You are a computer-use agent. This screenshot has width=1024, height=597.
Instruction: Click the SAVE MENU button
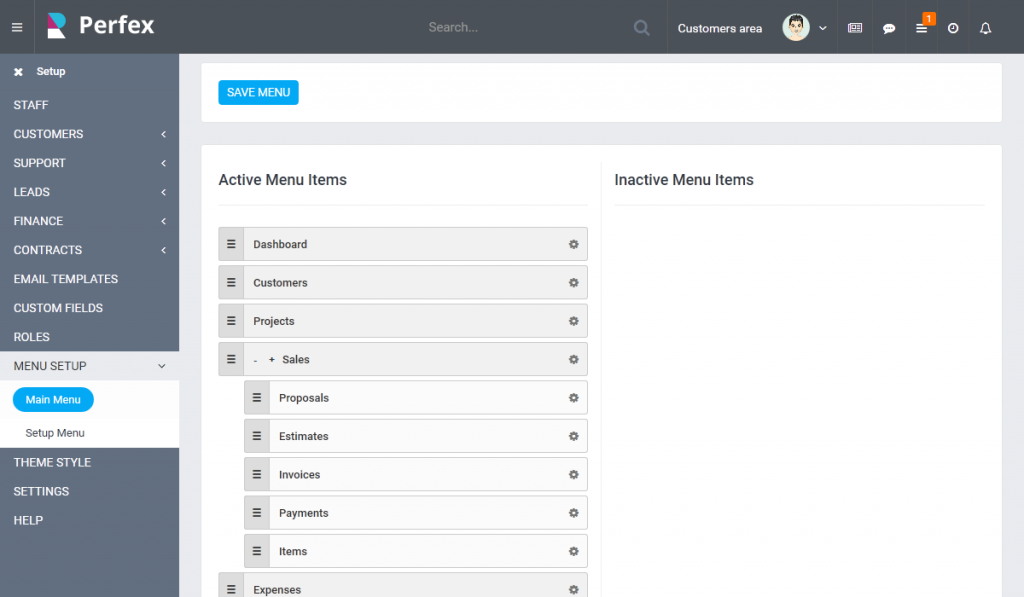tap(258, 92)
